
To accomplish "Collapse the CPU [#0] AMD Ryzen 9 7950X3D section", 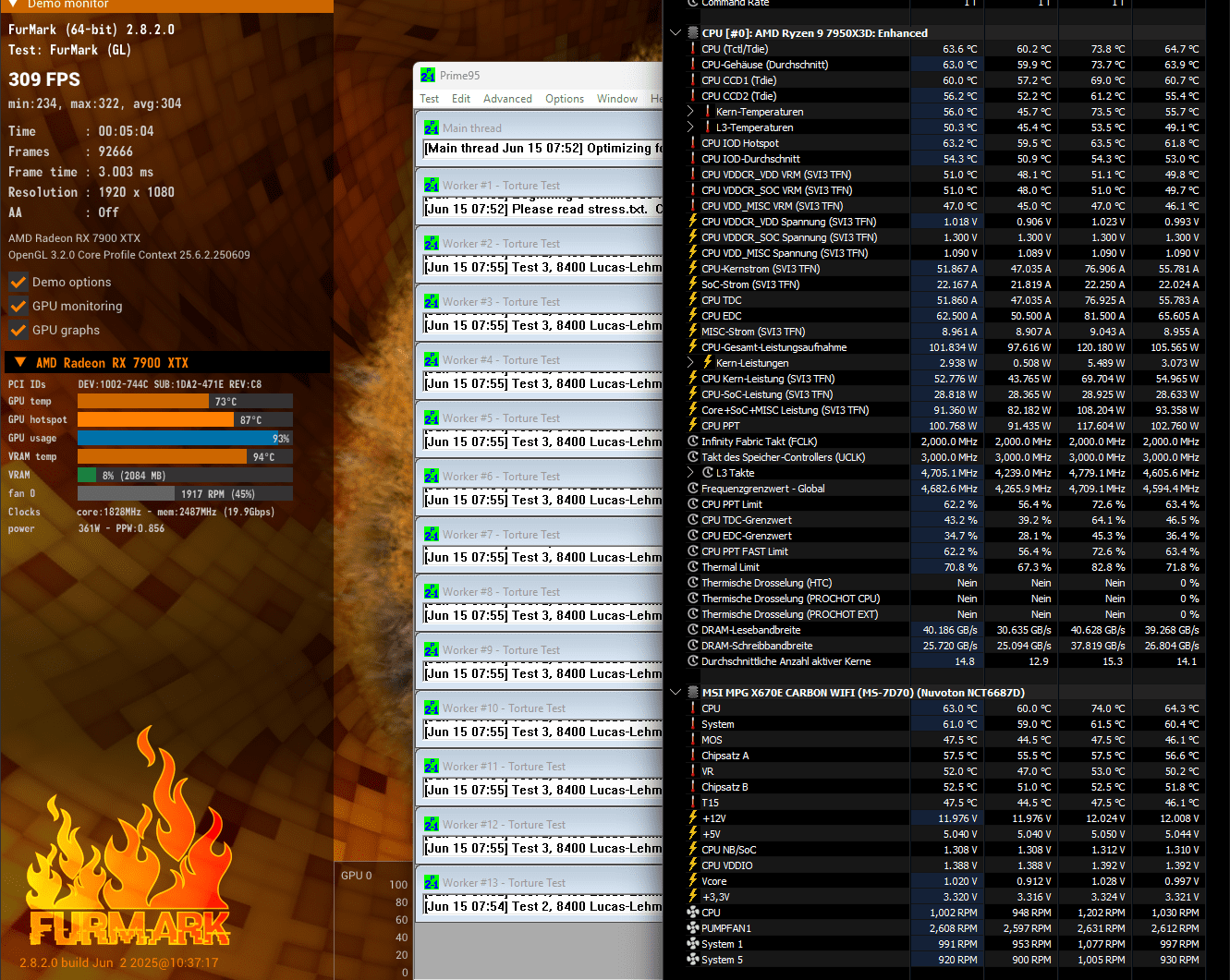I will (x=676, y=33).
